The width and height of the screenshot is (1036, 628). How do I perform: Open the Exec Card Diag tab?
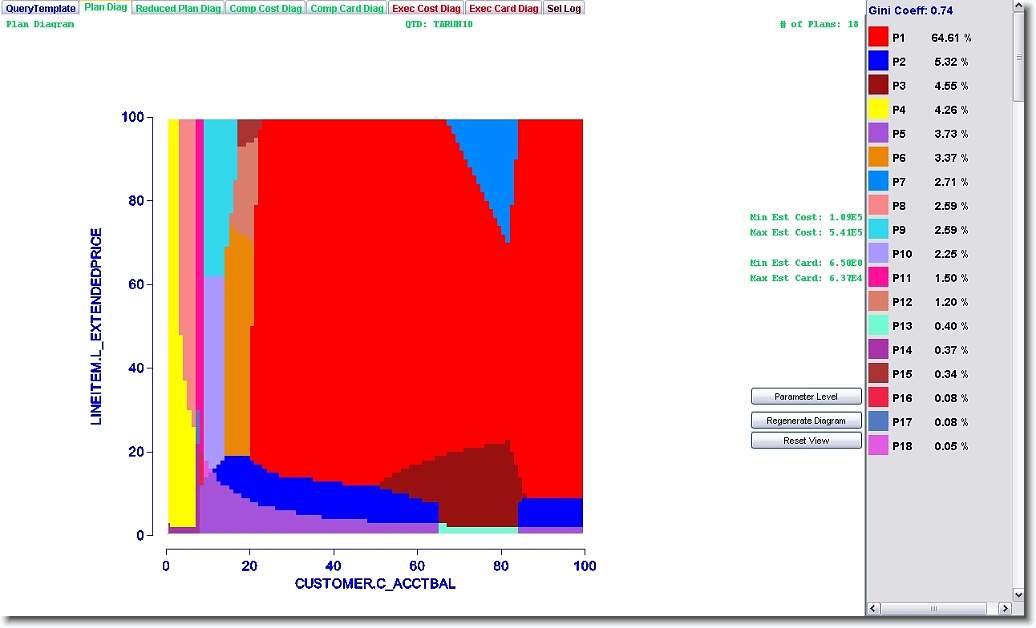(504, 8)
